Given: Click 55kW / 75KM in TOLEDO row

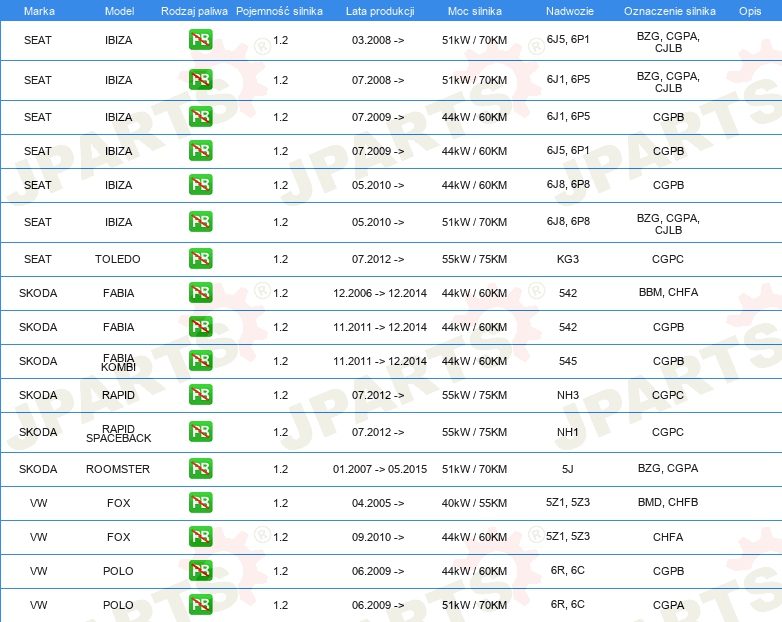Looking at the screenshot, I should pos(474,259).
